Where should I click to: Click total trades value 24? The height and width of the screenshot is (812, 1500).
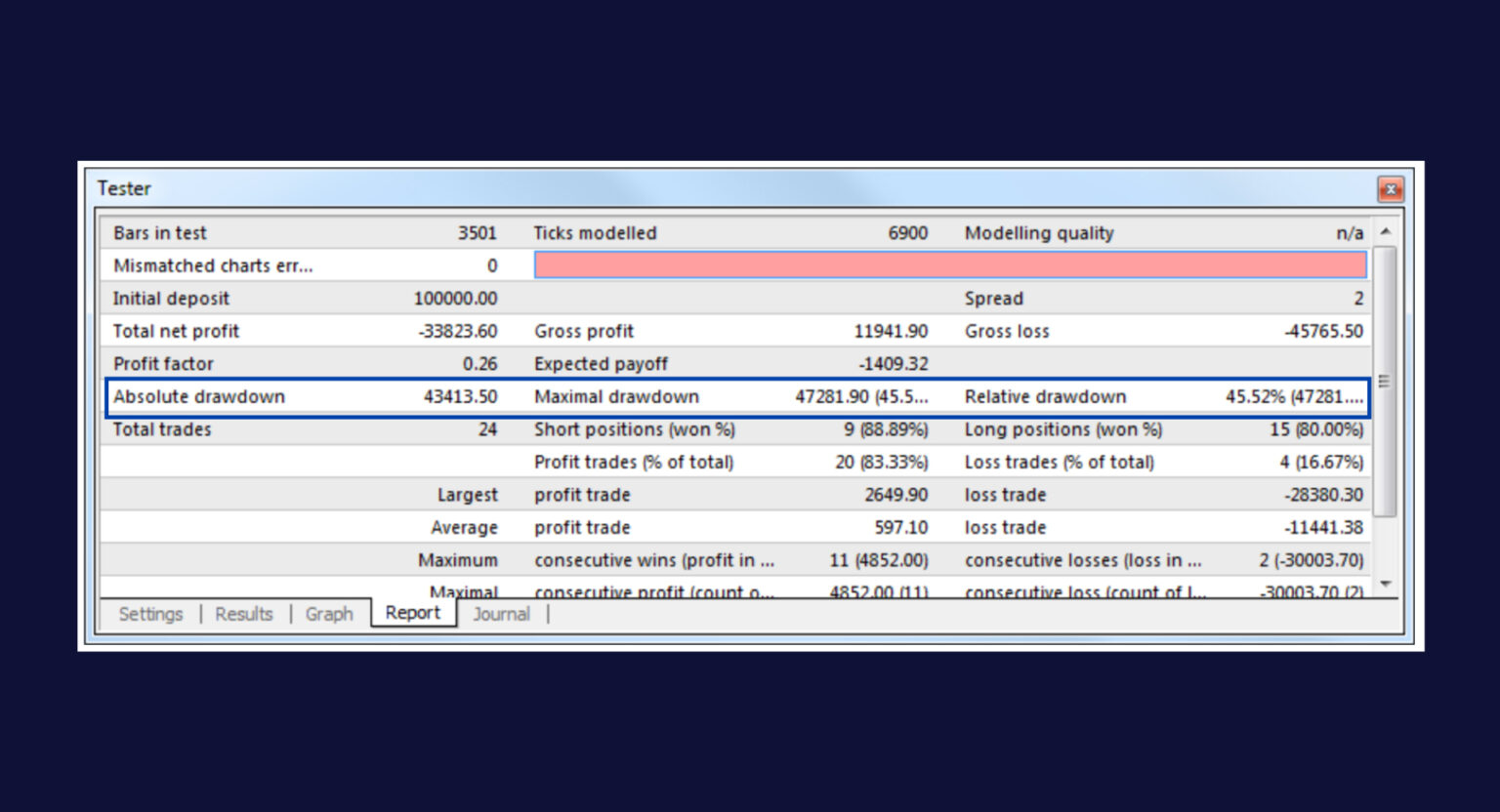click(x=488, y=429)
